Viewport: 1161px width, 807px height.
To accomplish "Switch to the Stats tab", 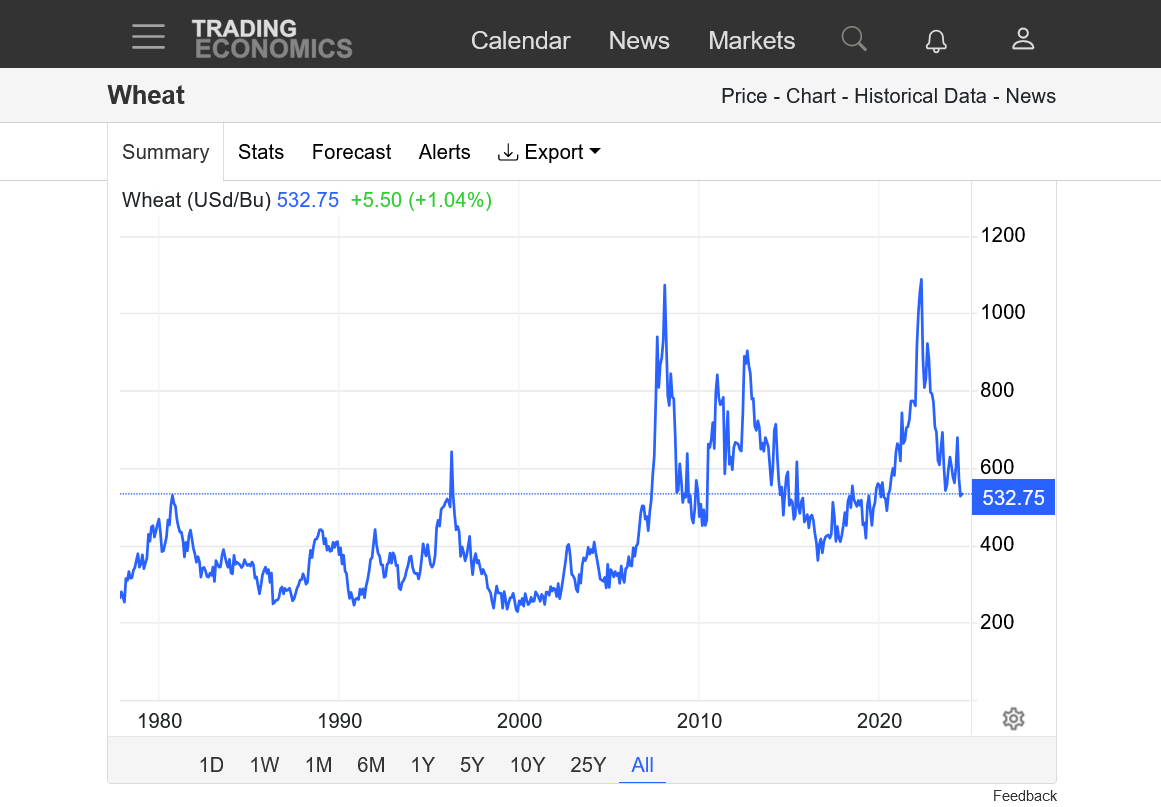I will point(261,152).
